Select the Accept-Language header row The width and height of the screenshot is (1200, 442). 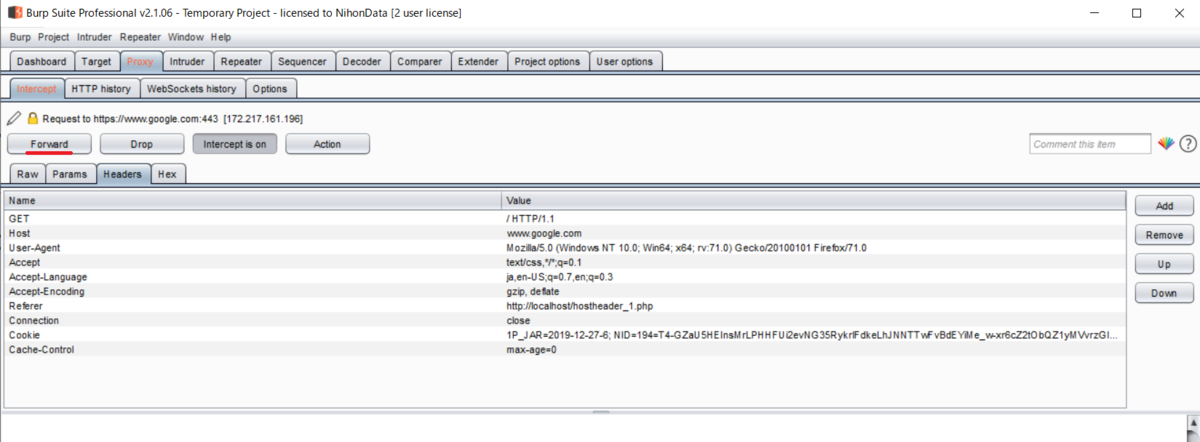(565, 276)
